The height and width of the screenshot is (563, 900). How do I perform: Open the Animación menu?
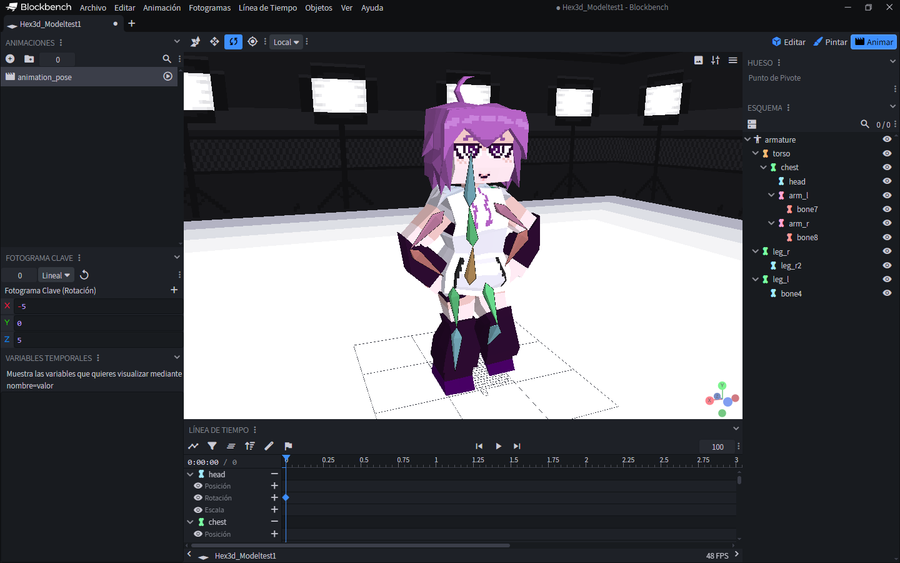pyautogui.click(x=162, y=7)
